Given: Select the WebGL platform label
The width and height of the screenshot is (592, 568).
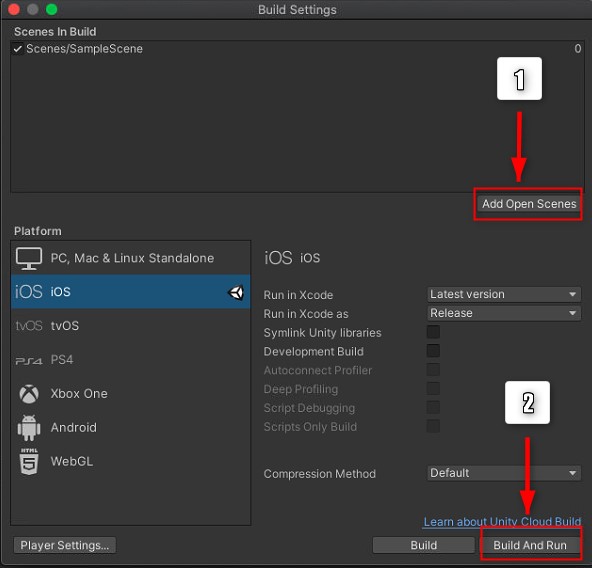Looking at the screenshot, I should click(x=72, y=461).
